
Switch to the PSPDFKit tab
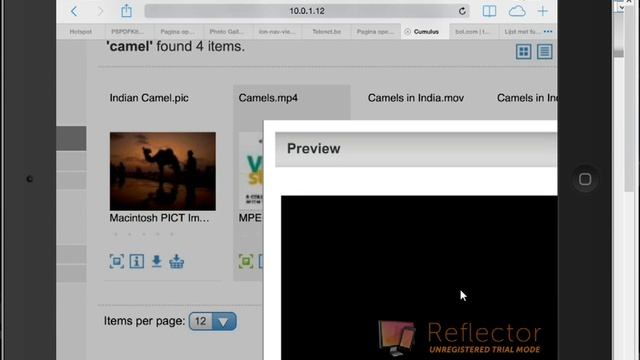(127, 31)
